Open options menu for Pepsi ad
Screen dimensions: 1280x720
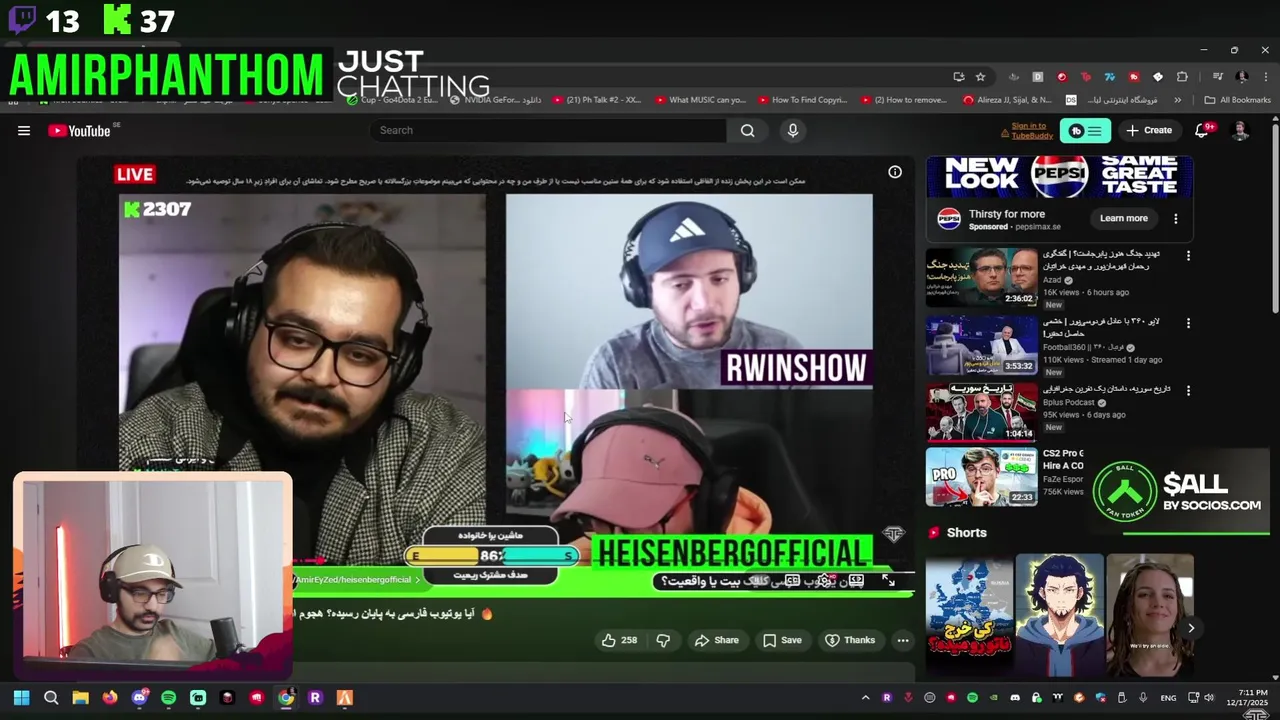click(x=1176, y=218)
